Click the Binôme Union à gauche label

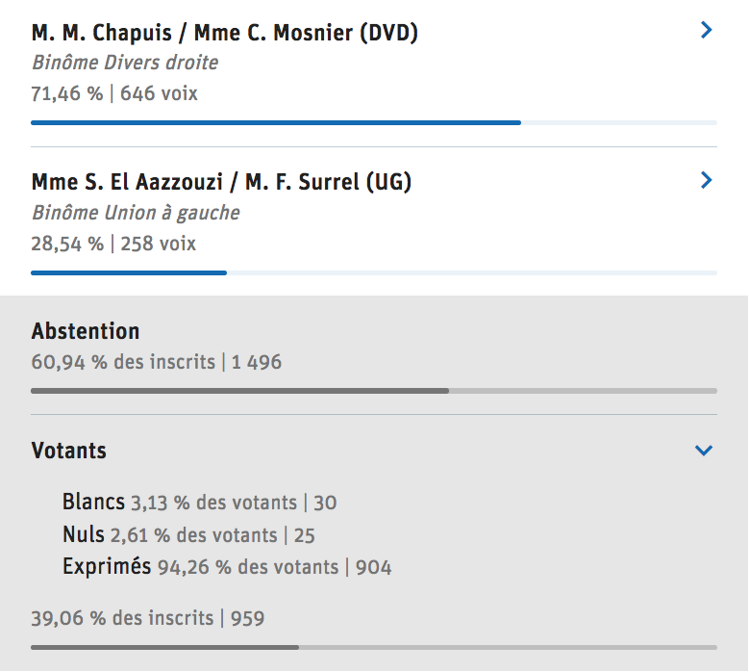point(136,213)
